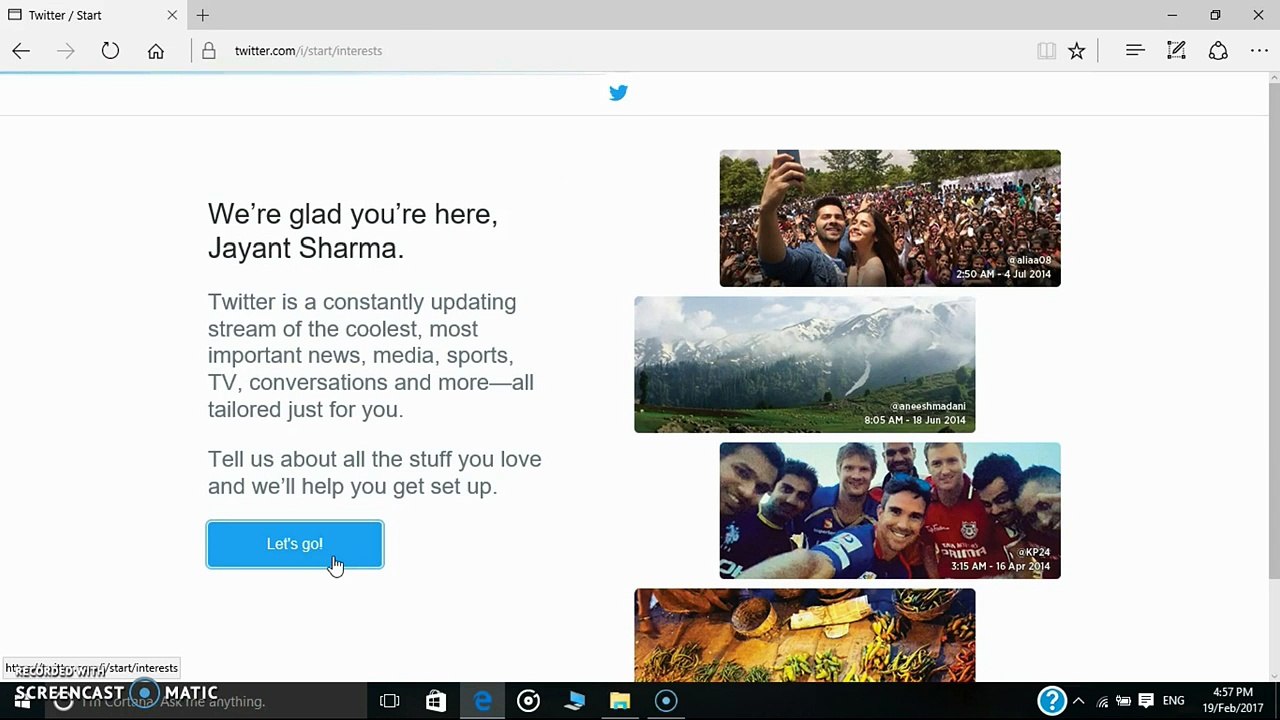Click the Let's go! button

pyautogui.click(x=295, y=544)
